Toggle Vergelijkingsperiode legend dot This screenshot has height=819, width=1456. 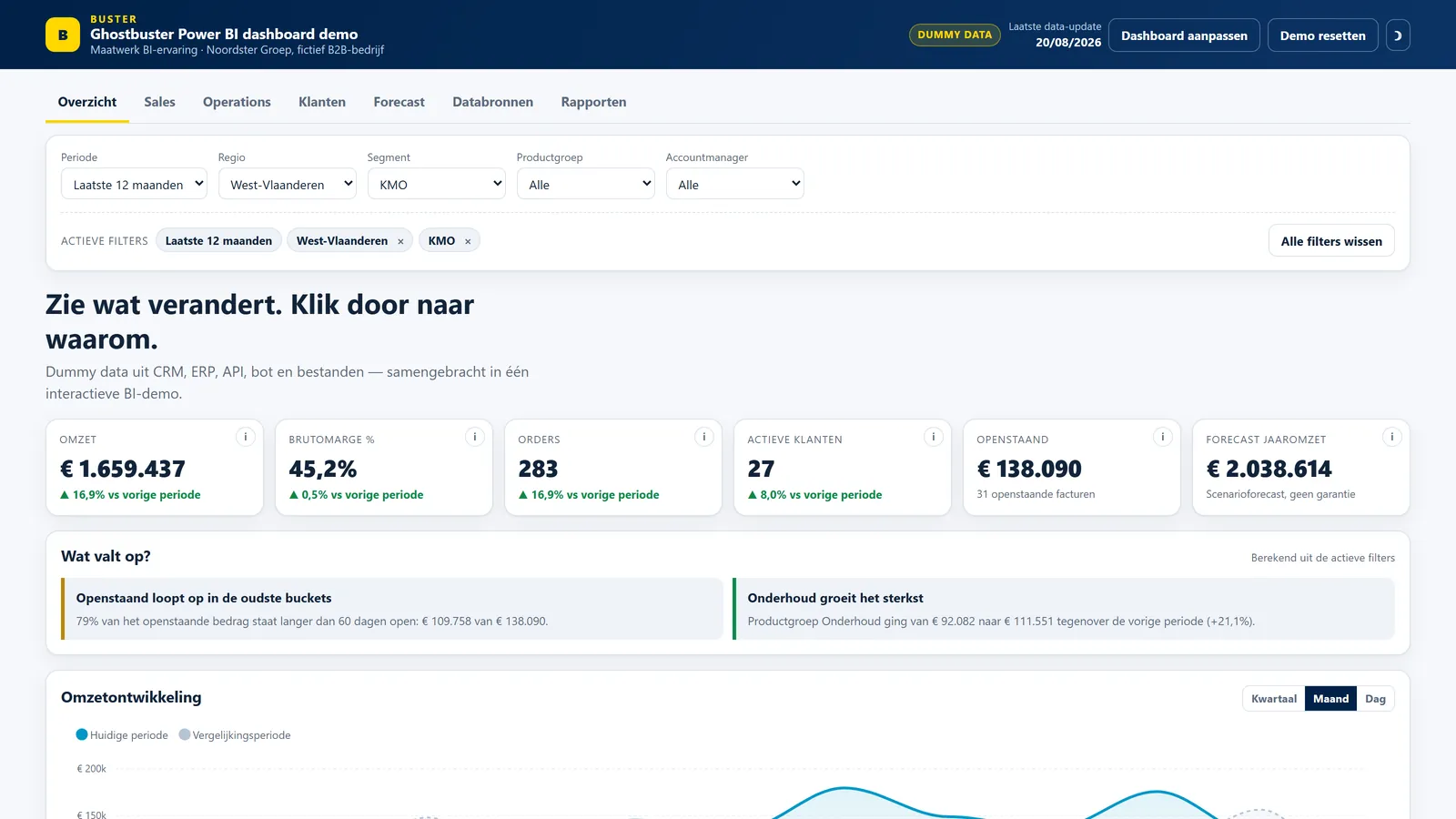click(185, 734)
